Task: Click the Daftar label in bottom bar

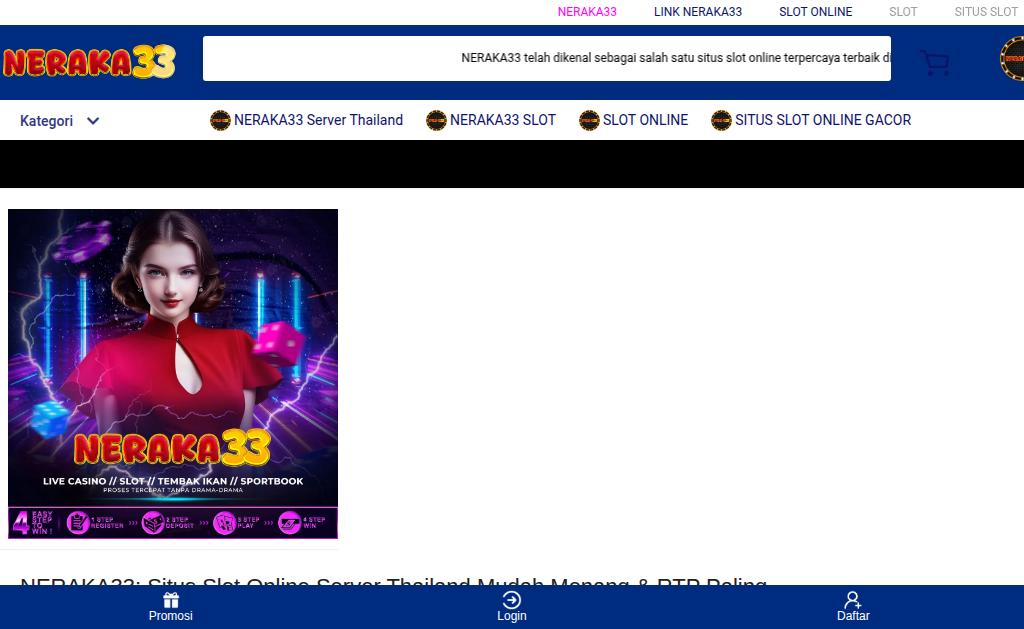Action: (853, 616)
